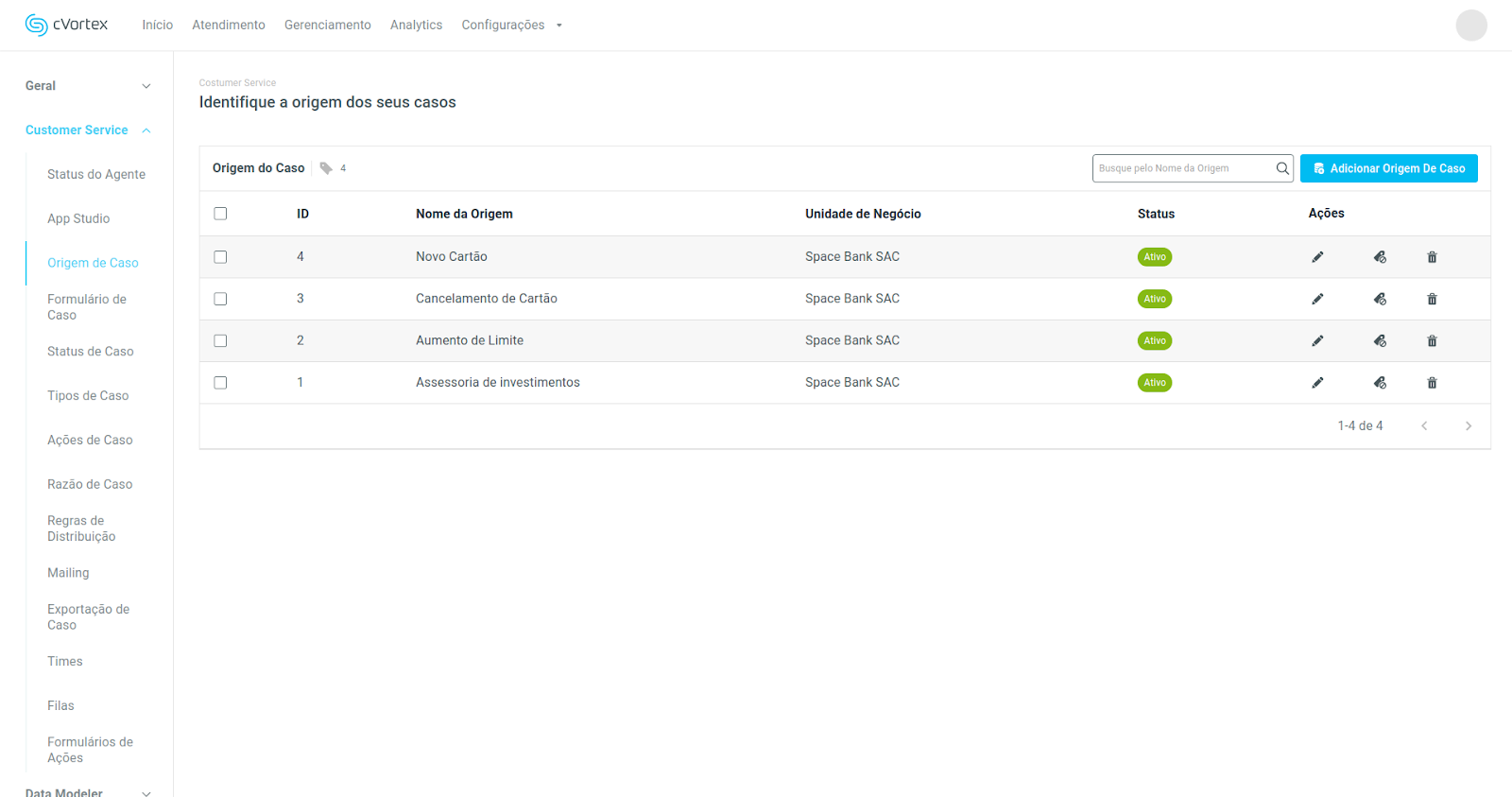Click Adicionar Origem De Caso button
This screenshot has height=797, width=1512.
1388,168
